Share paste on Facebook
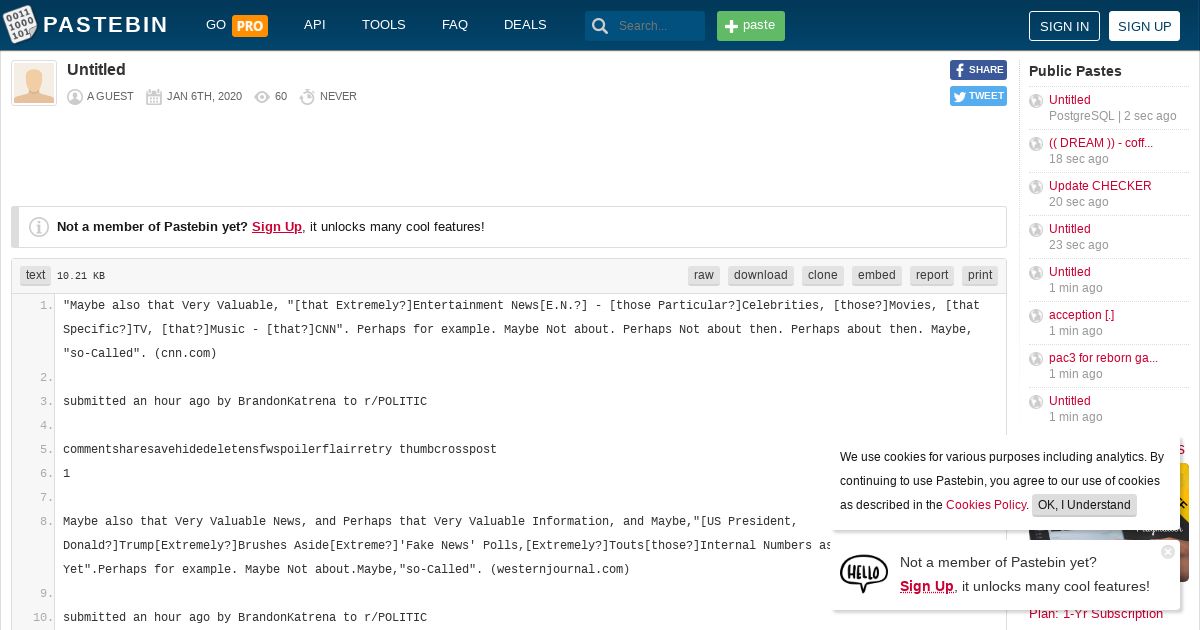 978,70
